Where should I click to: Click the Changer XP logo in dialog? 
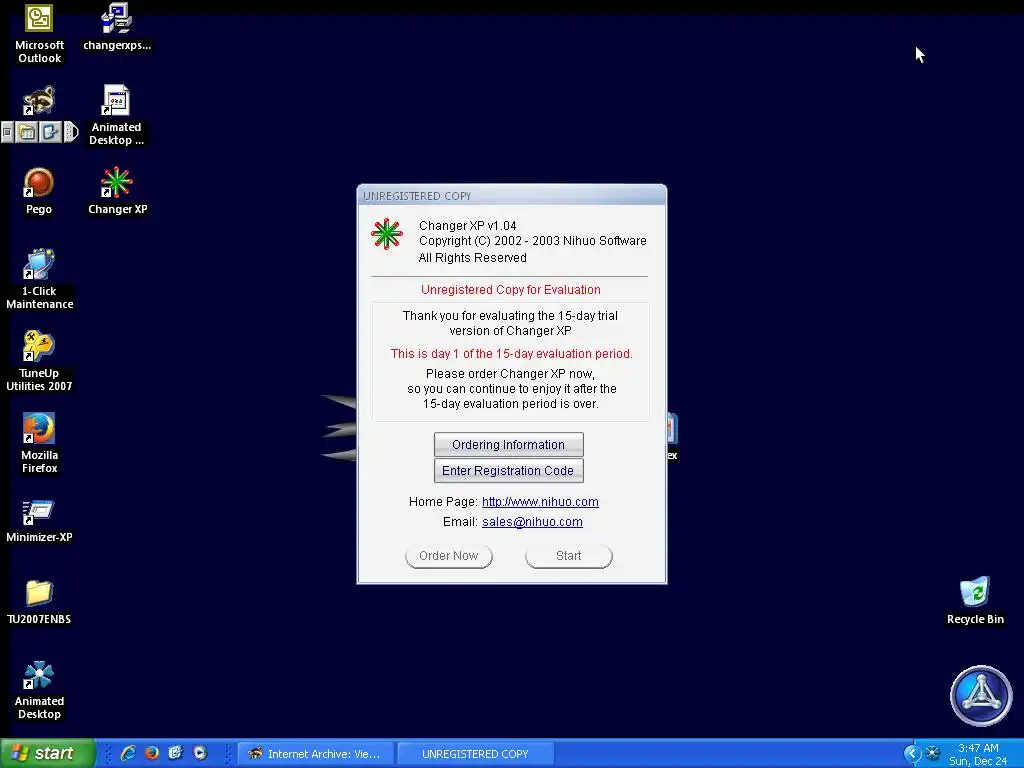pyautogui.click(x=387, y=234)
